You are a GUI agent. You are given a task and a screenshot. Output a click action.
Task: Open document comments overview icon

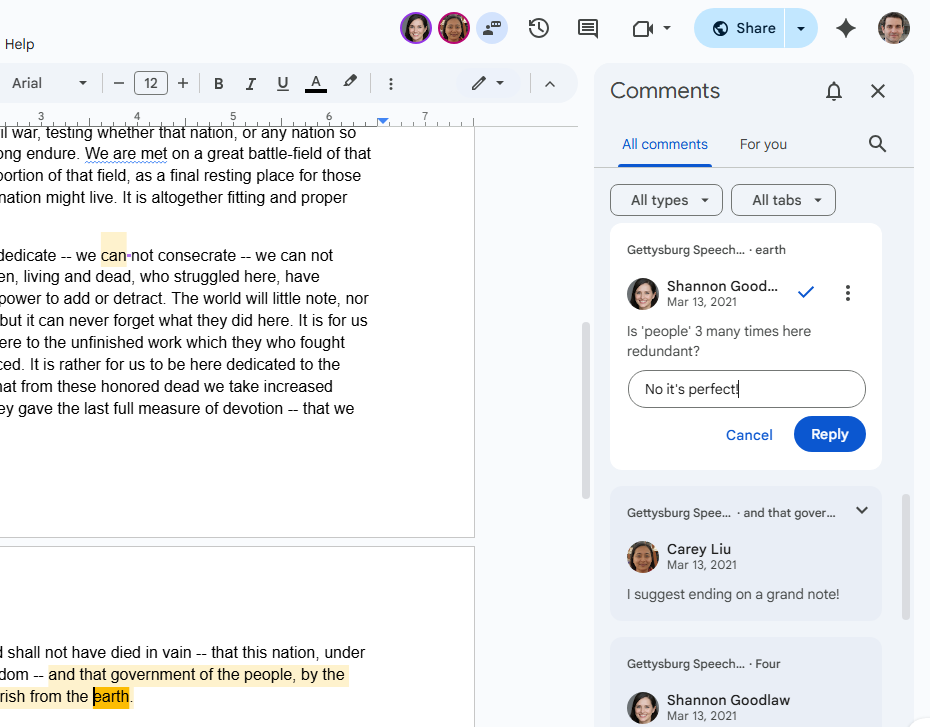587,28
